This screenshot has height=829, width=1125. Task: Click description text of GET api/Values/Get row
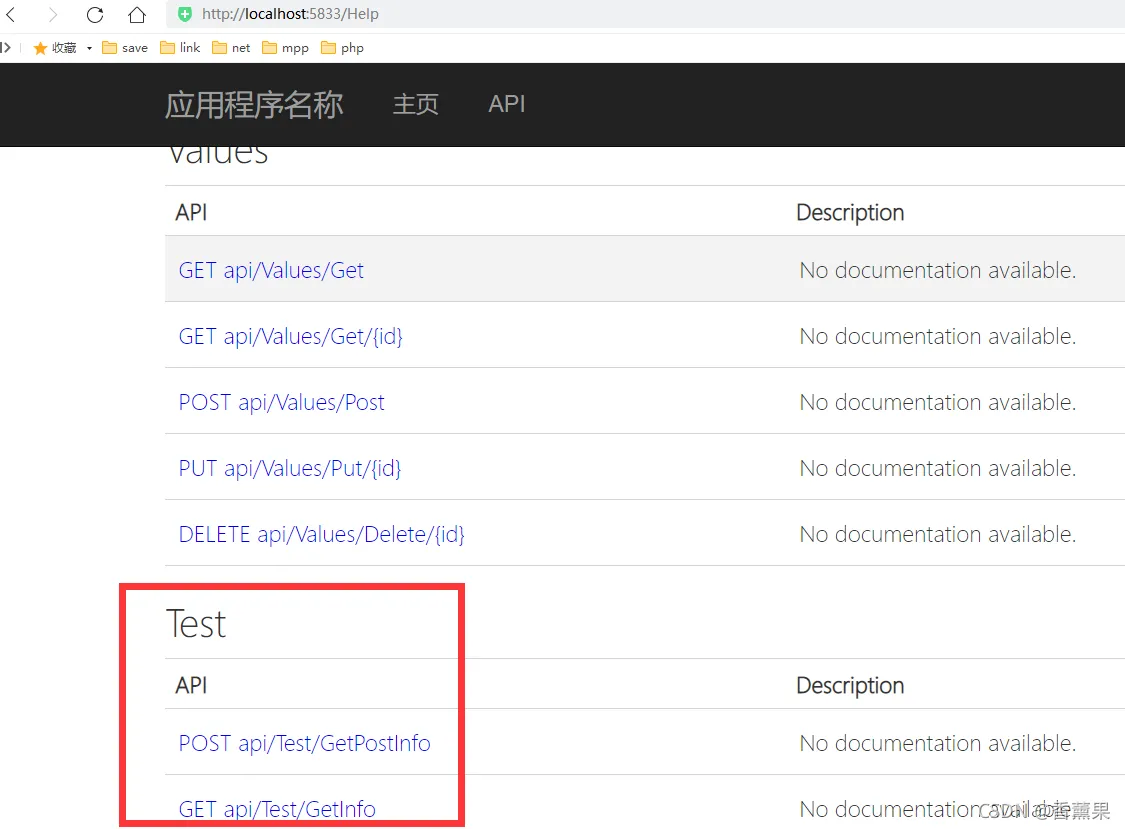(938, 271)
